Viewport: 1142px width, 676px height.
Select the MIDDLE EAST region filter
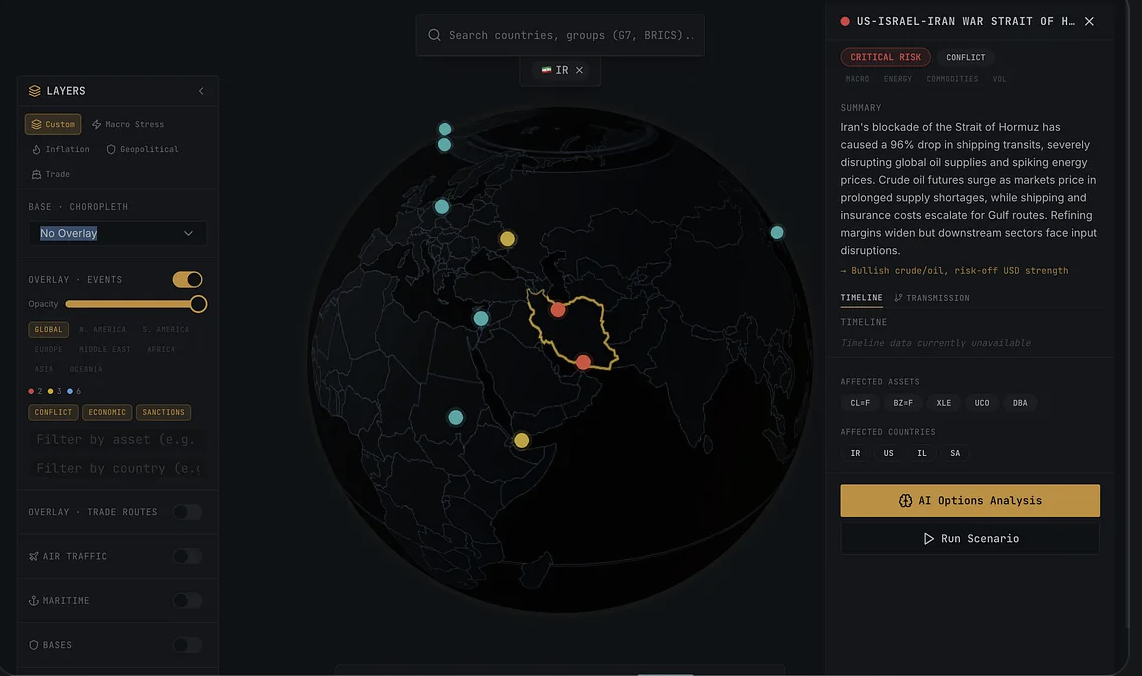coord(105,350)
